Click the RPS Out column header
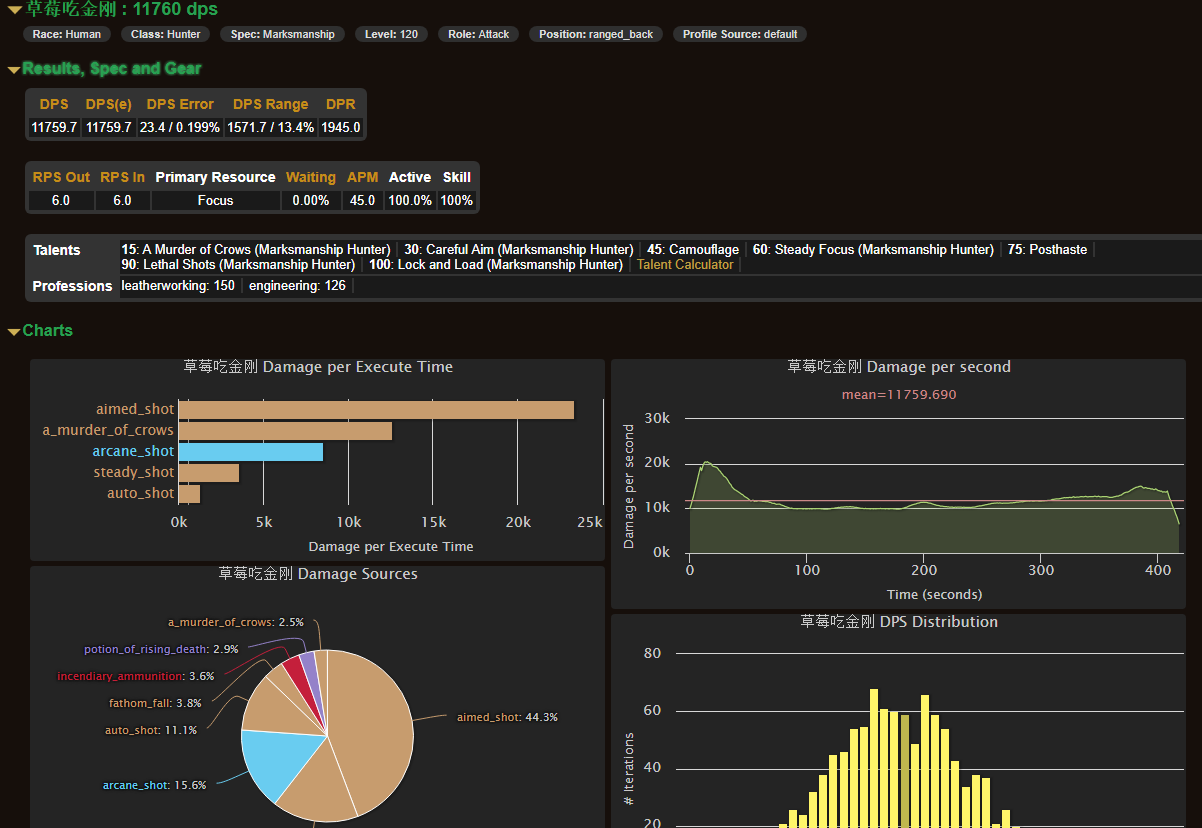This screenshot has width=1202, height=828. pos(61,177)
